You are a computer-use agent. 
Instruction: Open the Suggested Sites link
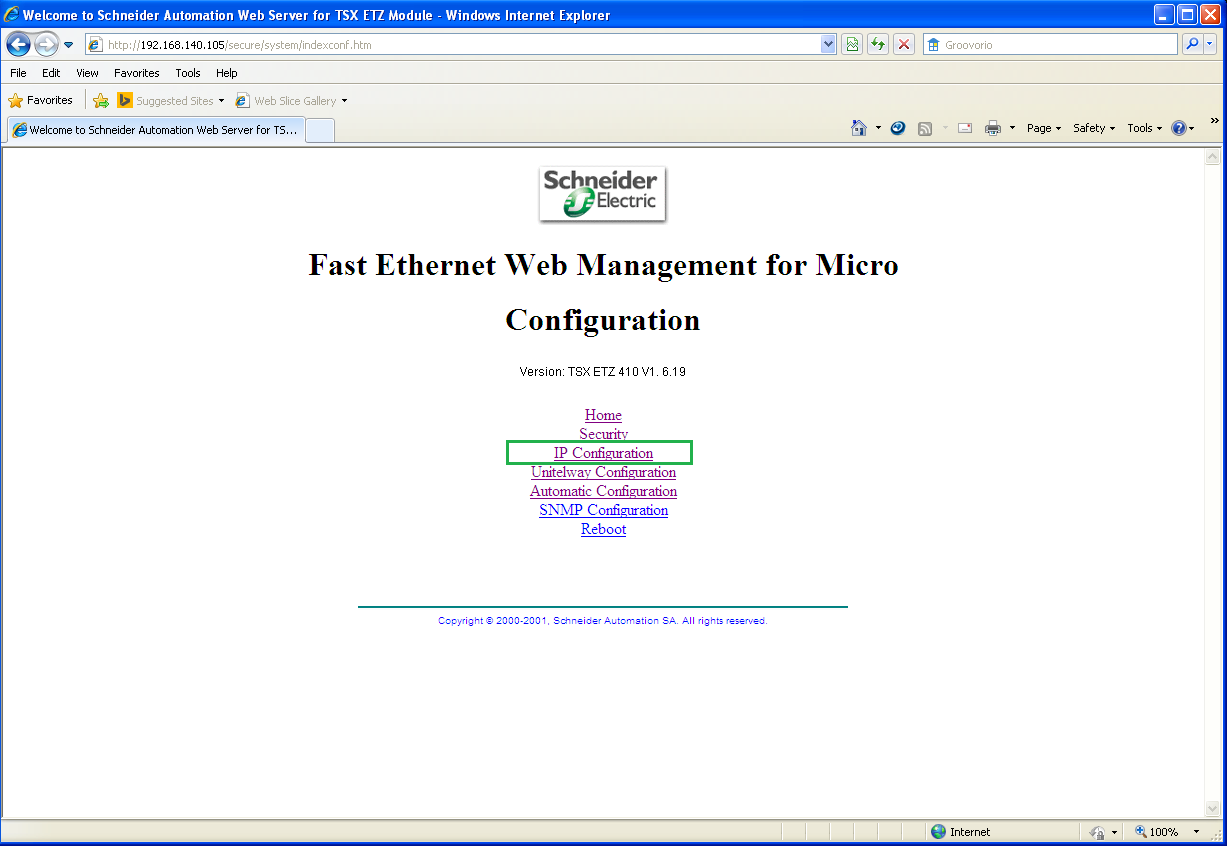click(x=171, y=100)
